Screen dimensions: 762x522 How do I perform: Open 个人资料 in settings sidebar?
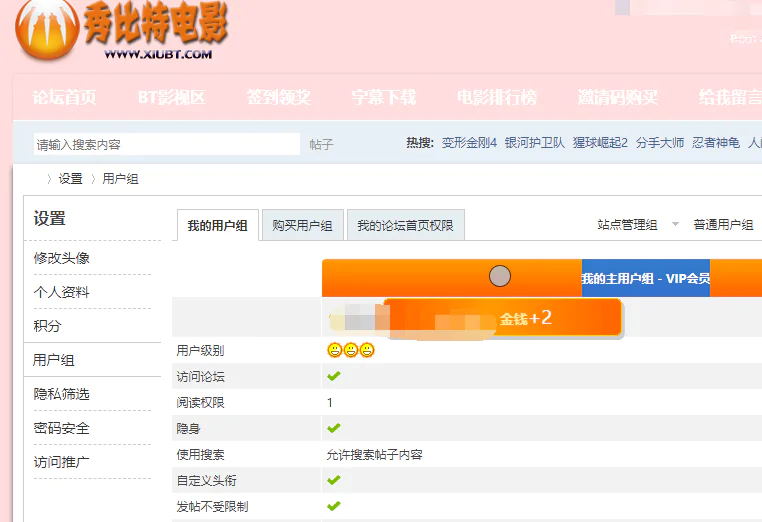62,292
